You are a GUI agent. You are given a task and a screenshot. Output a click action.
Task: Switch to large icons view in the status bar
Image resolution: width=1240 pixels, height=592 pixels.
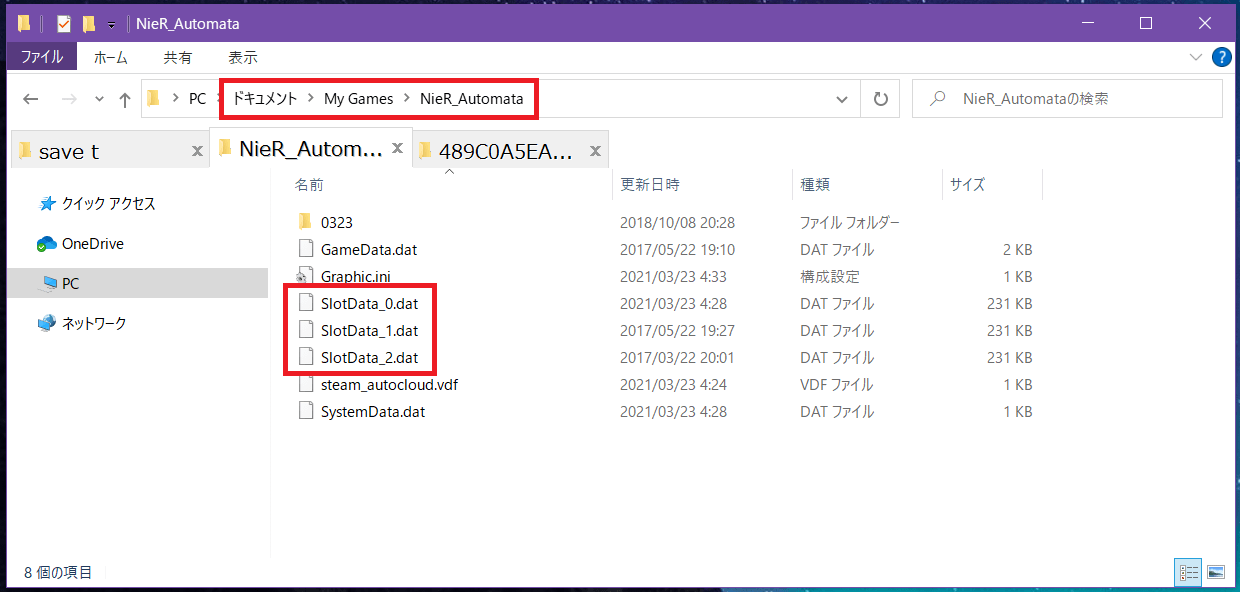pyautogui.click(x=1215, y=572)
